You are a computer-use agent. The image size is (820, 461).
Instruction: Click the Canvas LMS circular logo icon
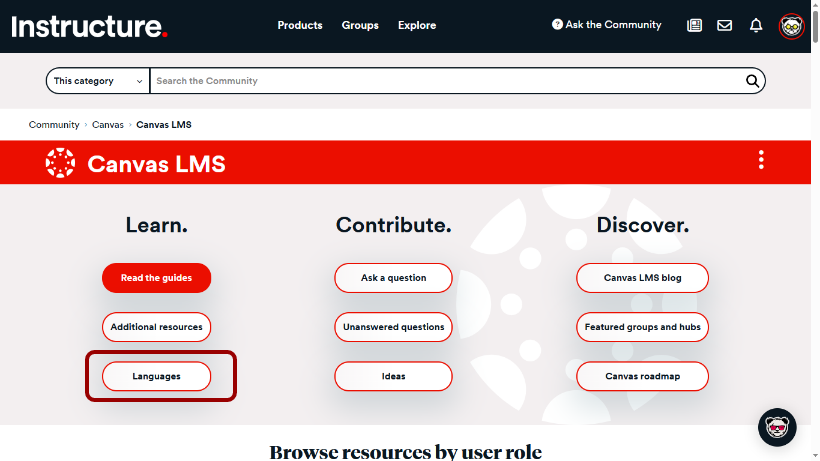[x=60, y=163]
